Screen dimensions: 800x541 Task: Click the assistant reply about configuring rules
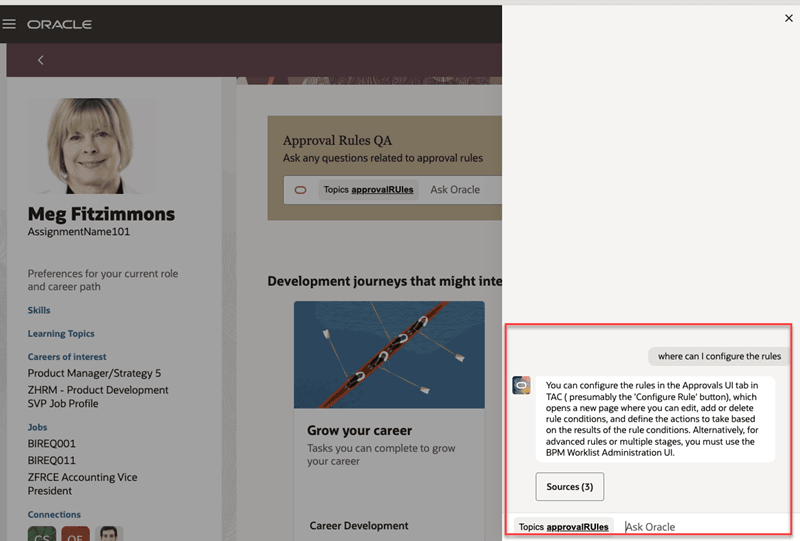[x=655, y=419]
